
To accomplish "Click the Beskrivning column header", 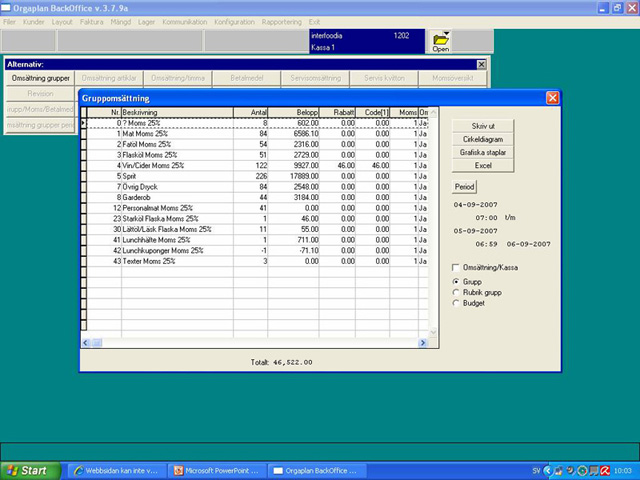I will pos(177,112).
